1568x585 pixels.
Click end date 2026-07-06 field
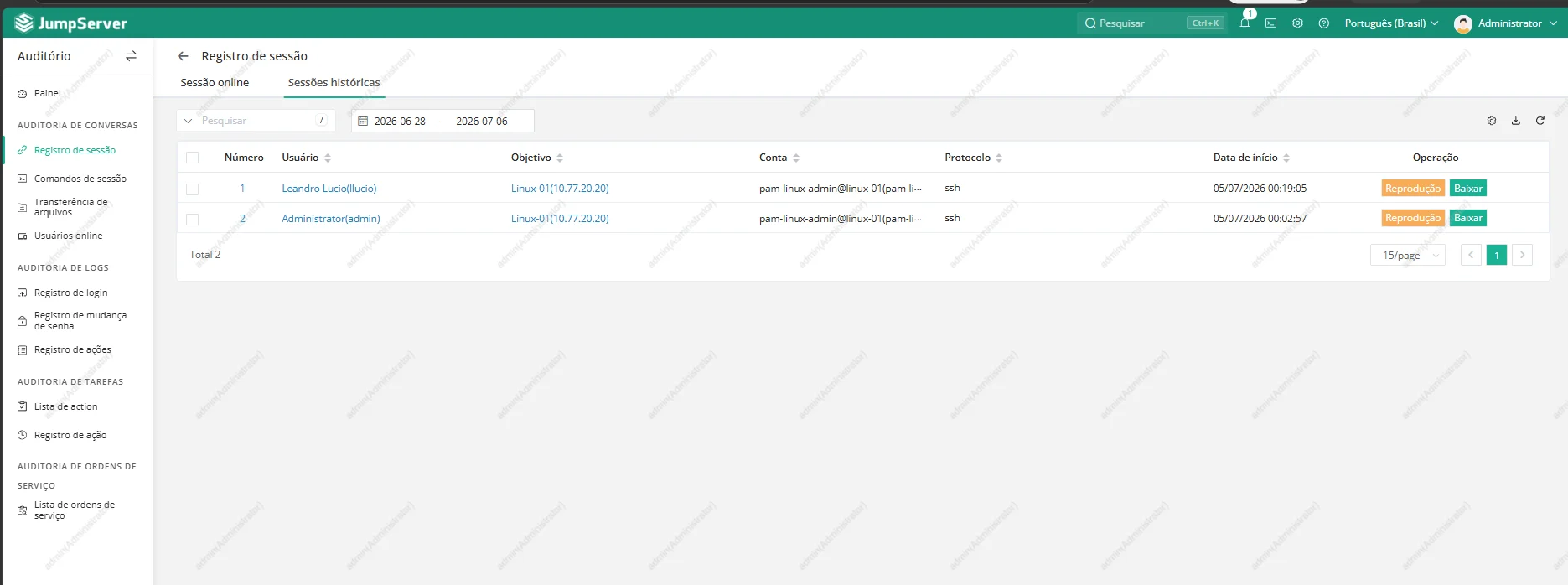tap(482, 122)
